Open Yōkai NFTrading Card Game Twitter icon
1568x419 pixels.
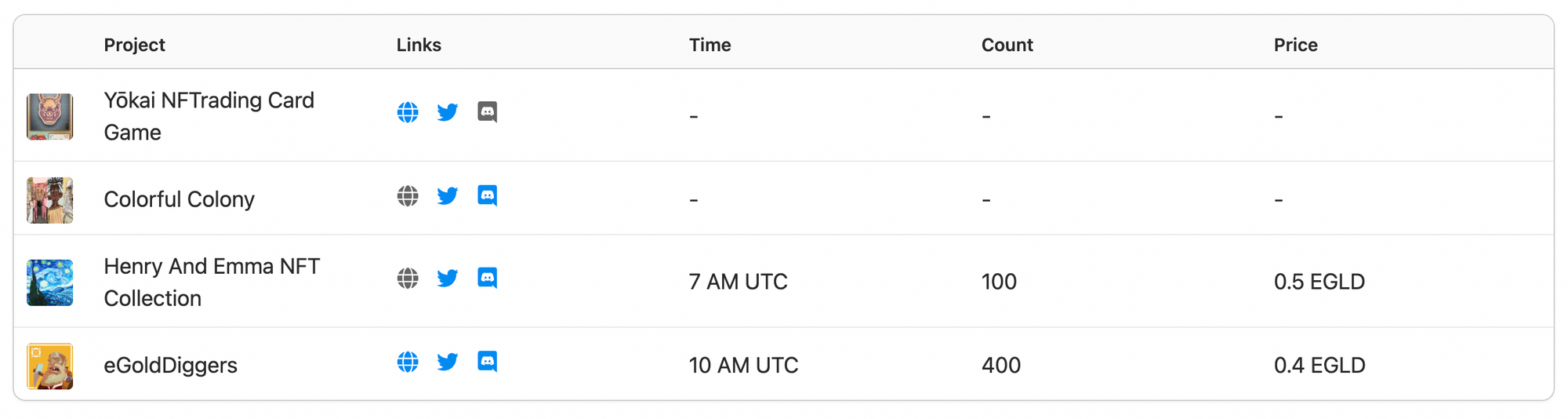click(448, 112)
